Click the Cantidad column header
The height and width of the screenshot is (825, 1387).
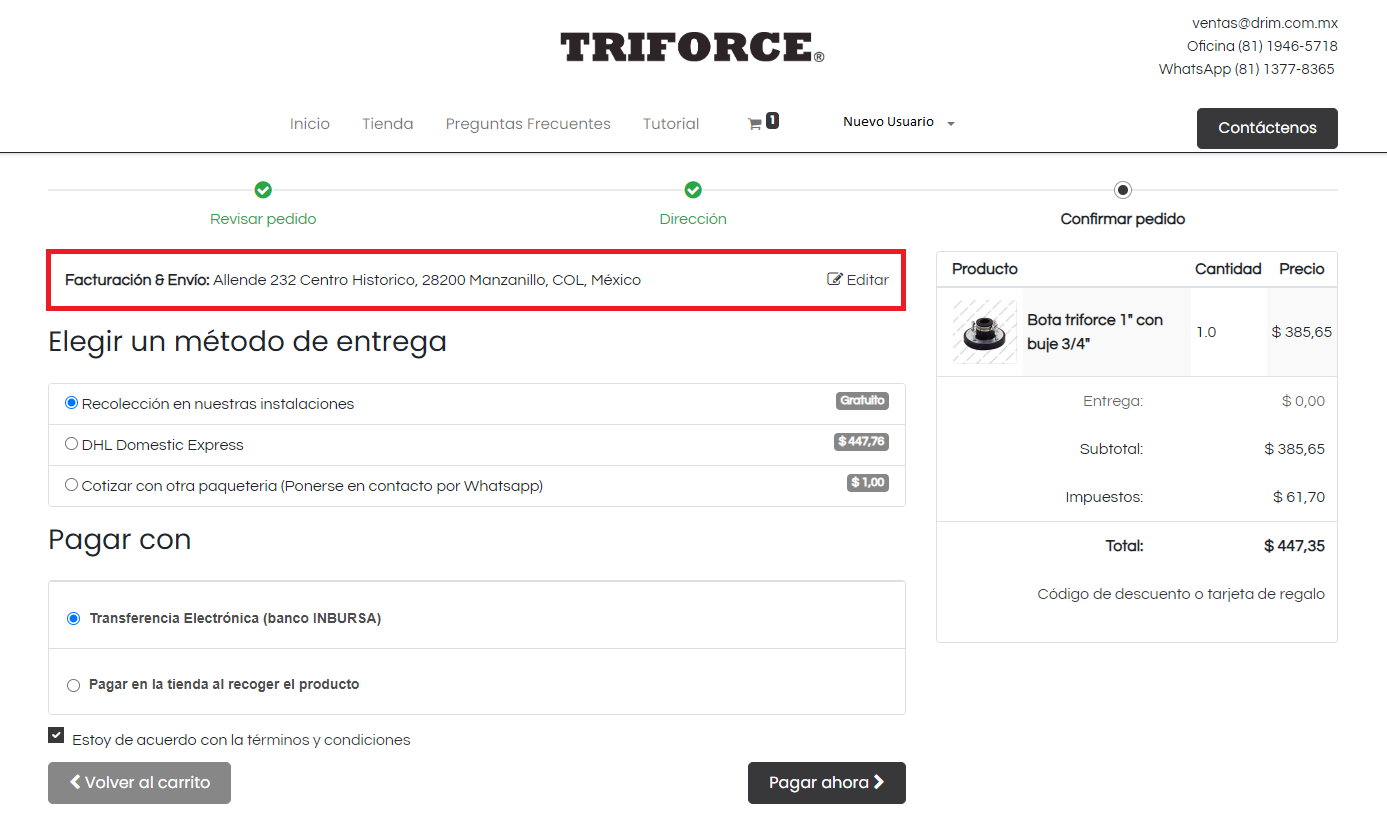click(x=1228, y=269)
